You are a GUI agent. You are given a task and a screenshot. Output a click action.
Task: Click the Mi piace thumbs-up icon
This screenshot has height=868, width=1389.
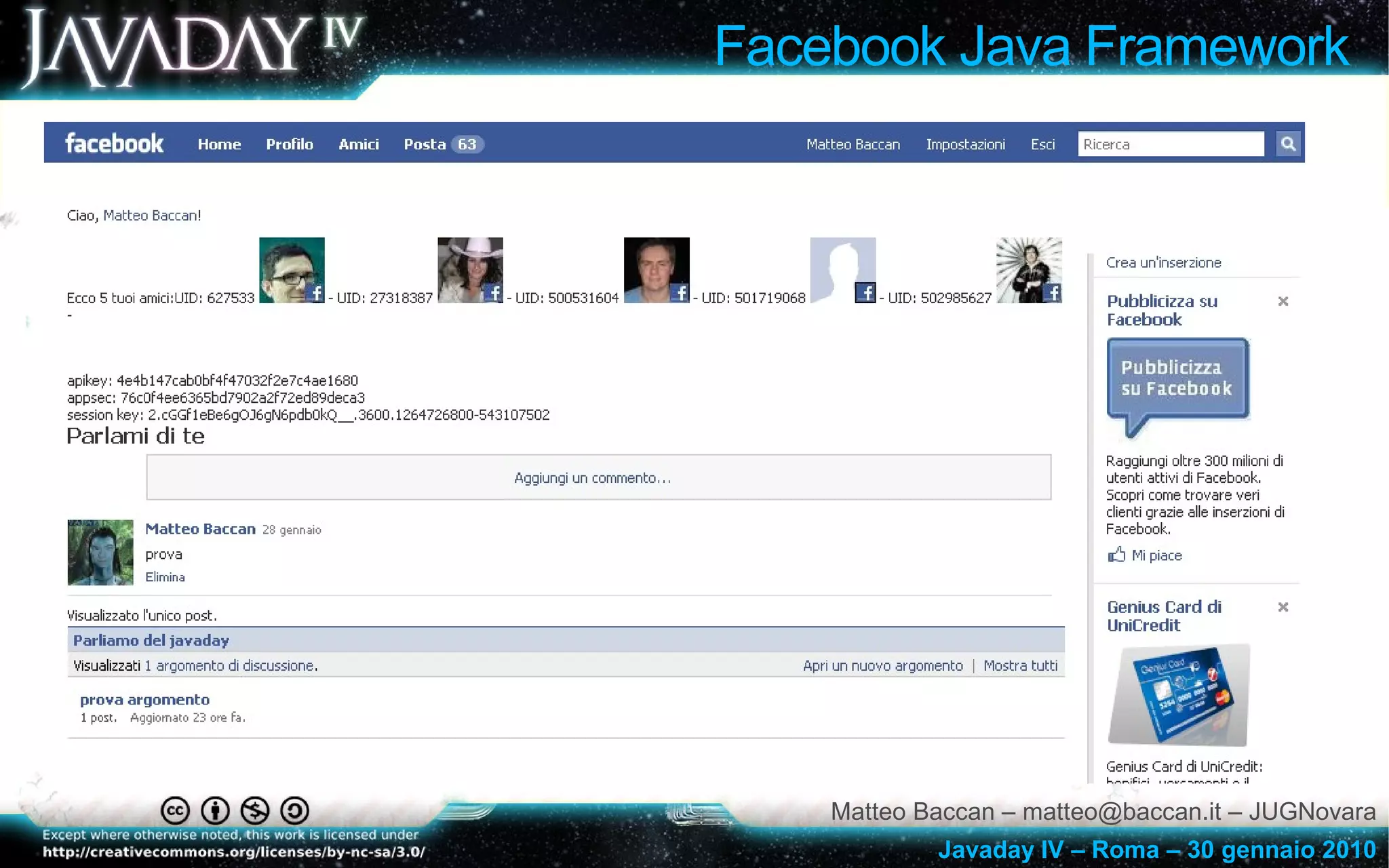coord(1116,555)
